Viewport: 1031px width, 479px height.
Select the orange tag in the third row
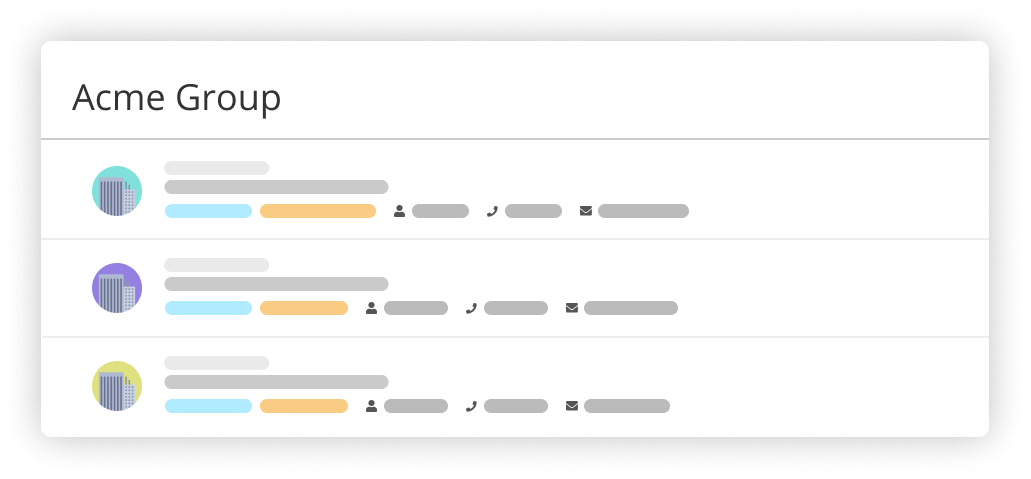click(x=304, y=406)
